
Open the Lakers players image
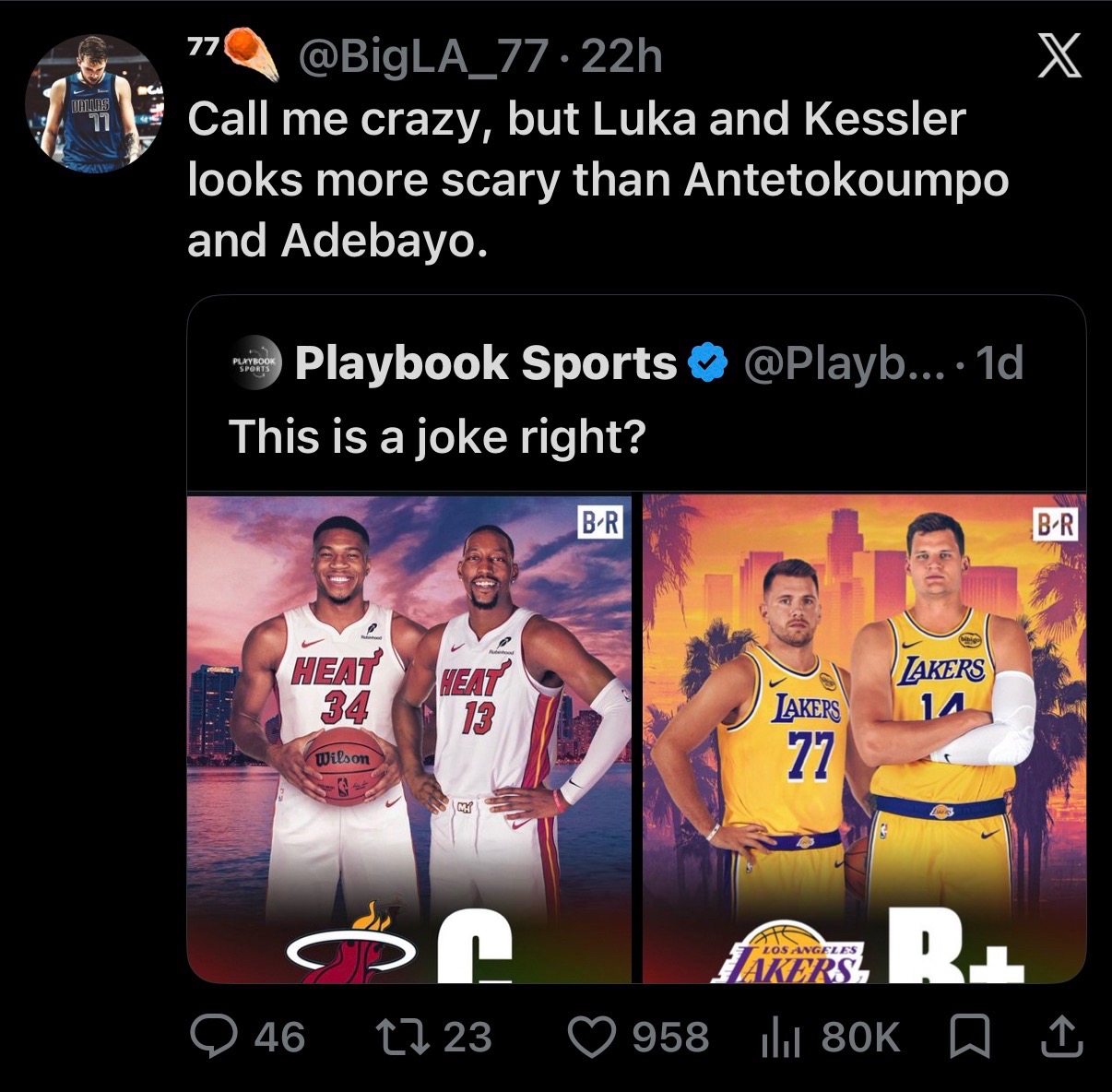tap(864, 739)
